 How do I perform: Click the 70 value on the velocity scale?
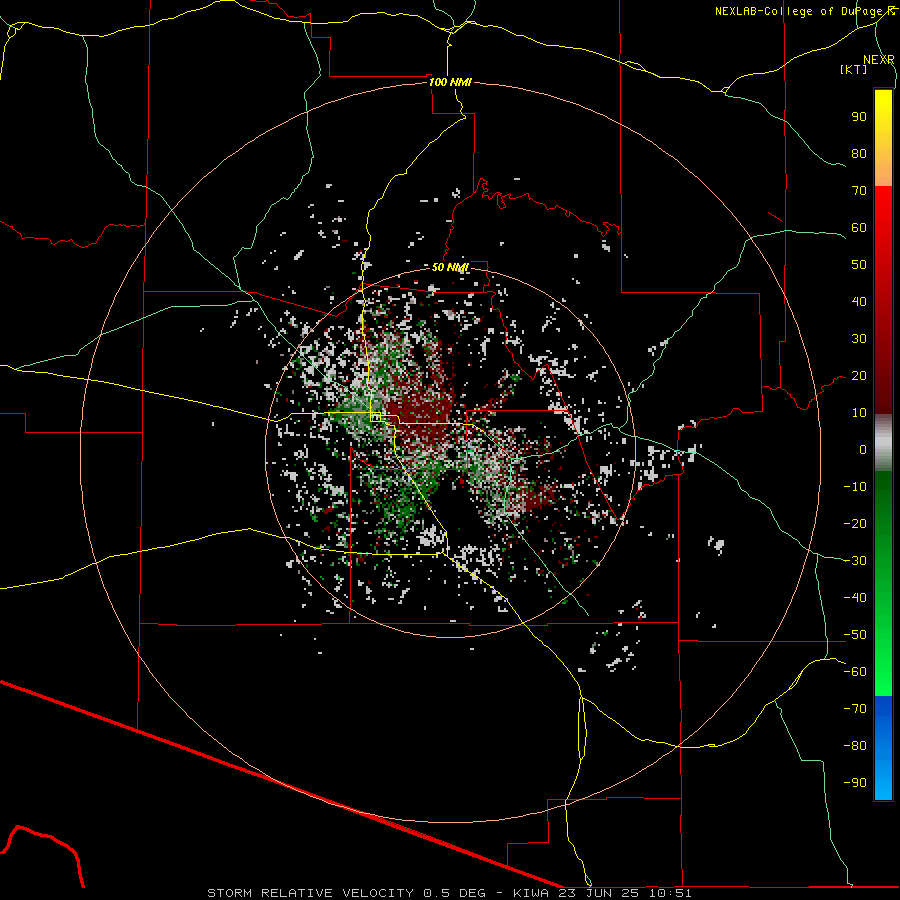pyautogui.click(x=859, y=191)
